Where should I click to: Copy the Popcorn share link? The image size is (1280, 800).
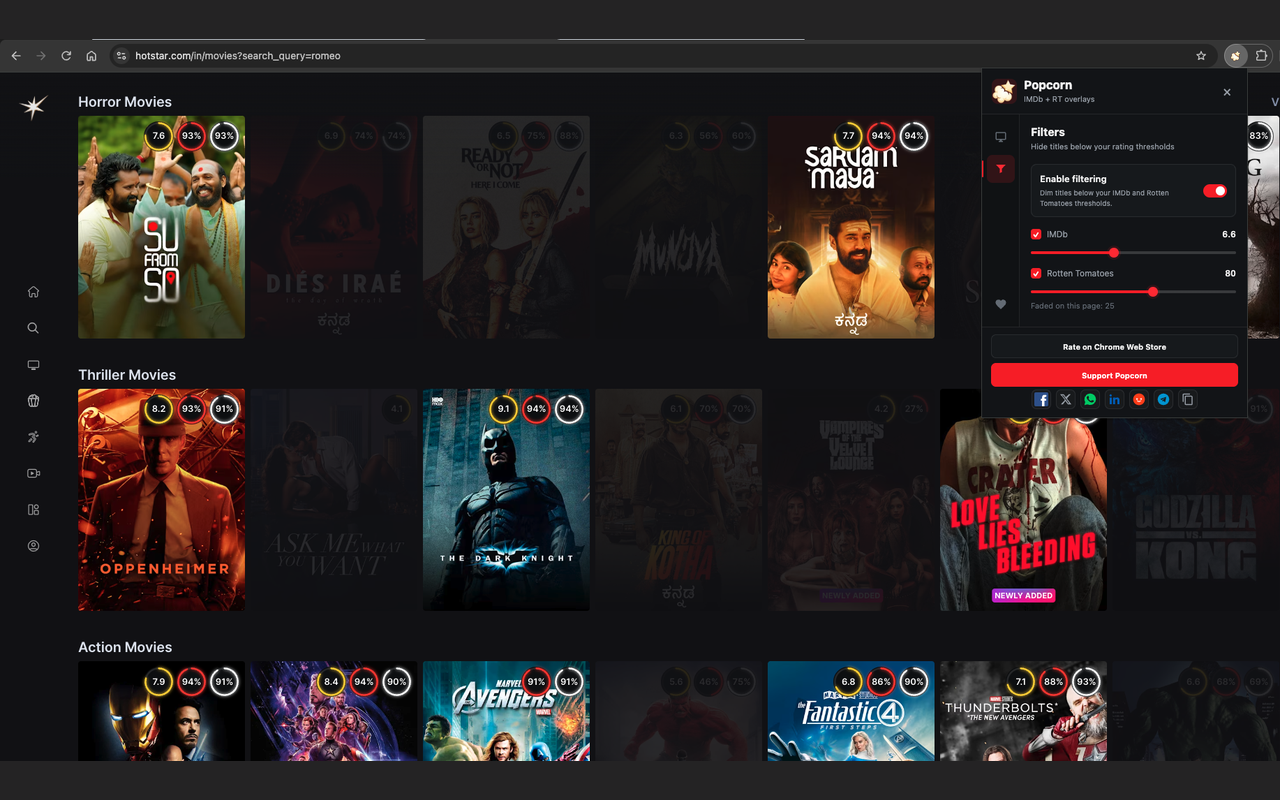(x=1188, y=399)
